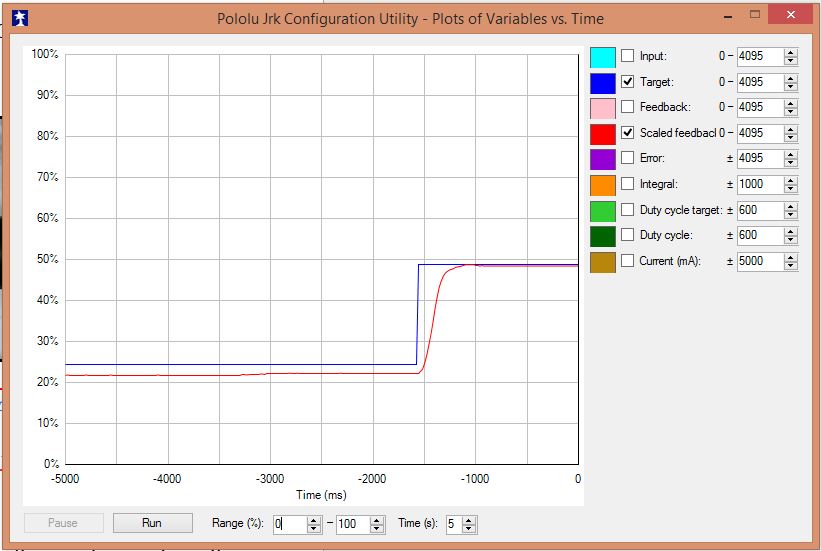
Task: Click the 'Time (ms)' axis title
Action: [x=321, y=495]
